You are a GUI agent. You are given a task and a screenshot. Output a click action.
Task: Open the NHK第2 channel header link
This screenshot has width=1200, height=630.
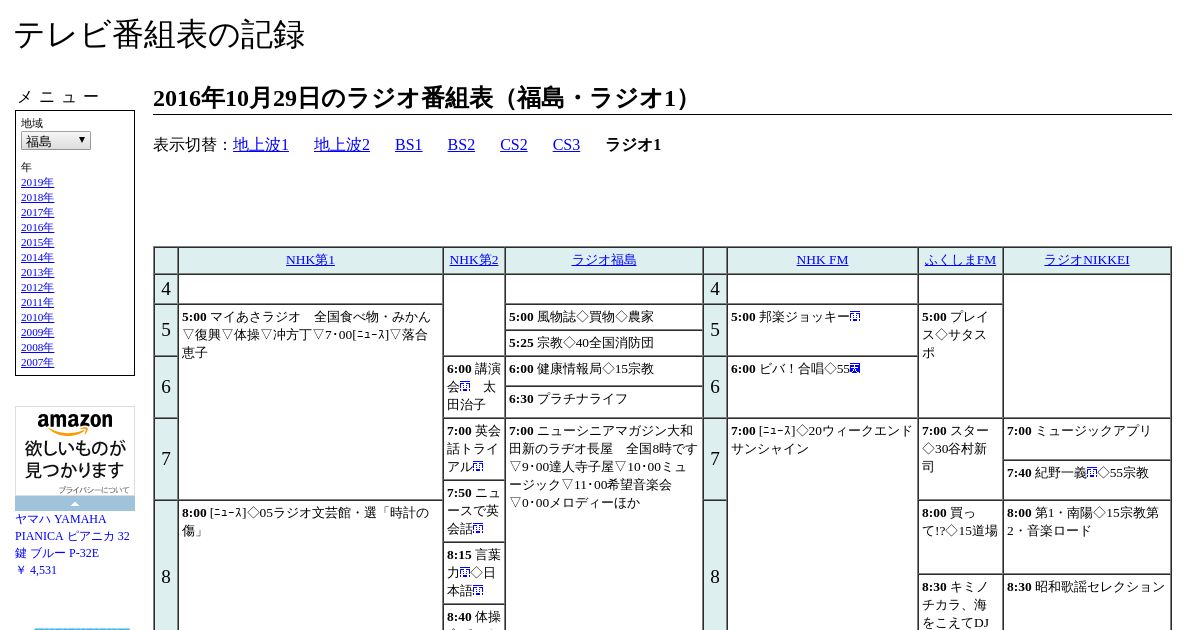[x=474, y=260]
